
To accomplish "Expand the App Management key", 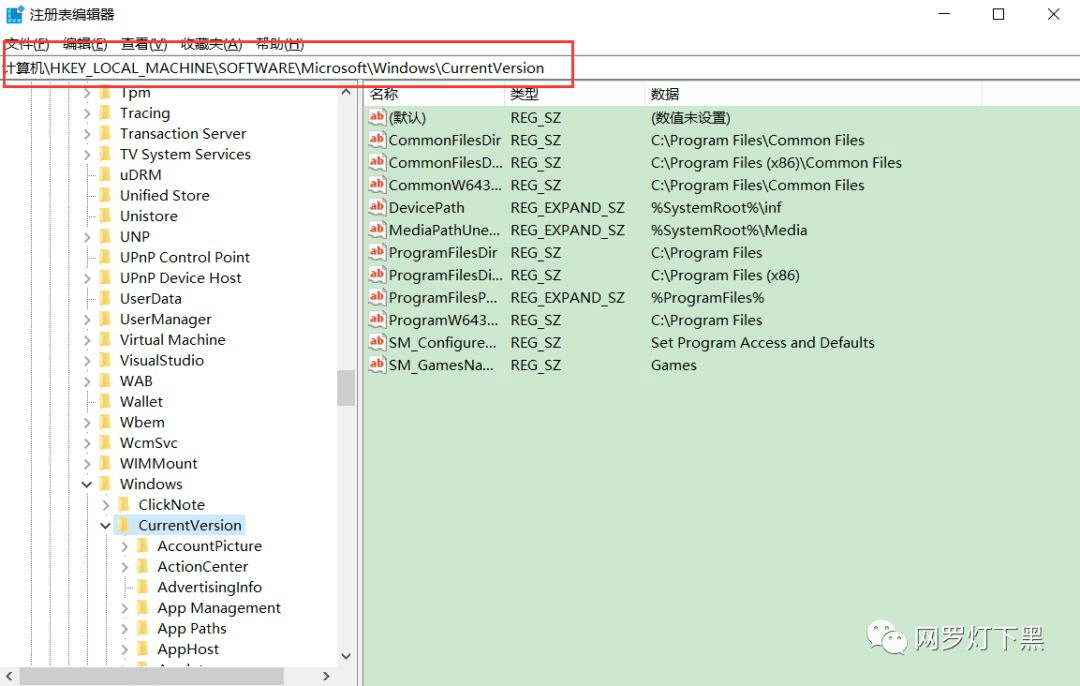I will (124, 608).
